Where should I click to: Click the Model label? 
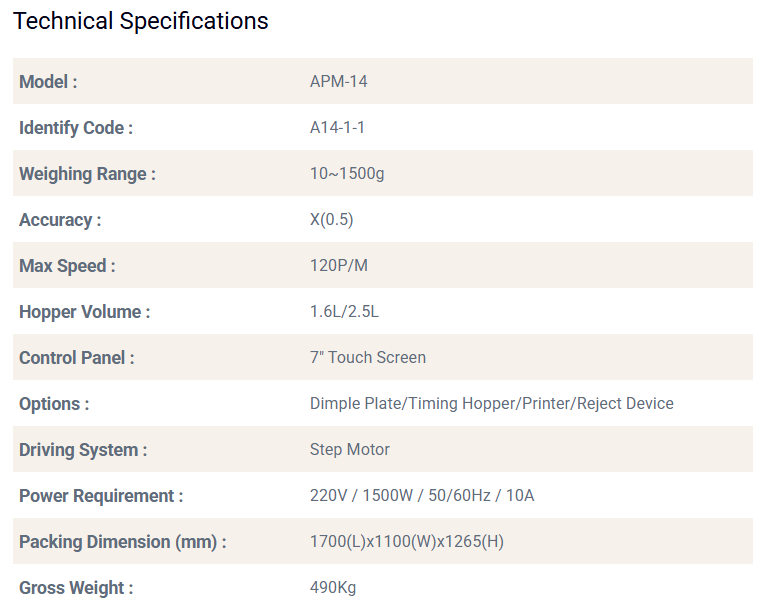click(48, 82)
